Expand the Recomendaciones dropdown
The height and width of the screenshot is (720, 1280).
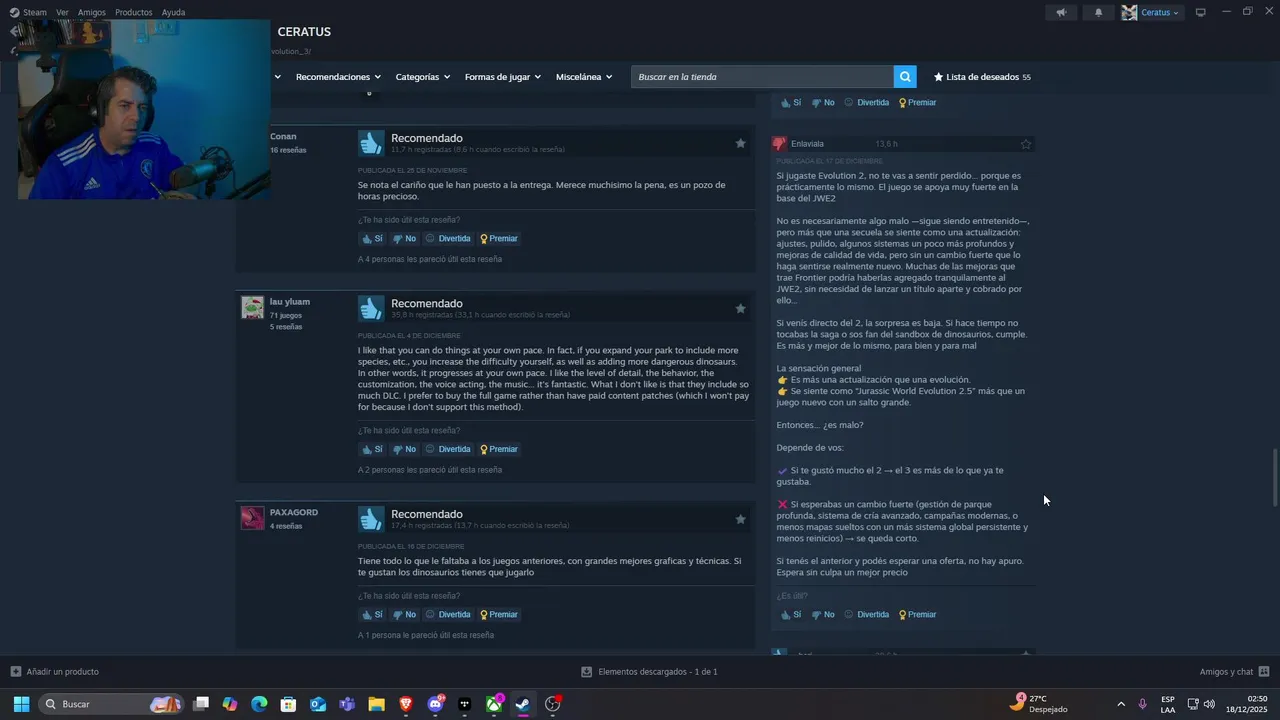point(338,77)
